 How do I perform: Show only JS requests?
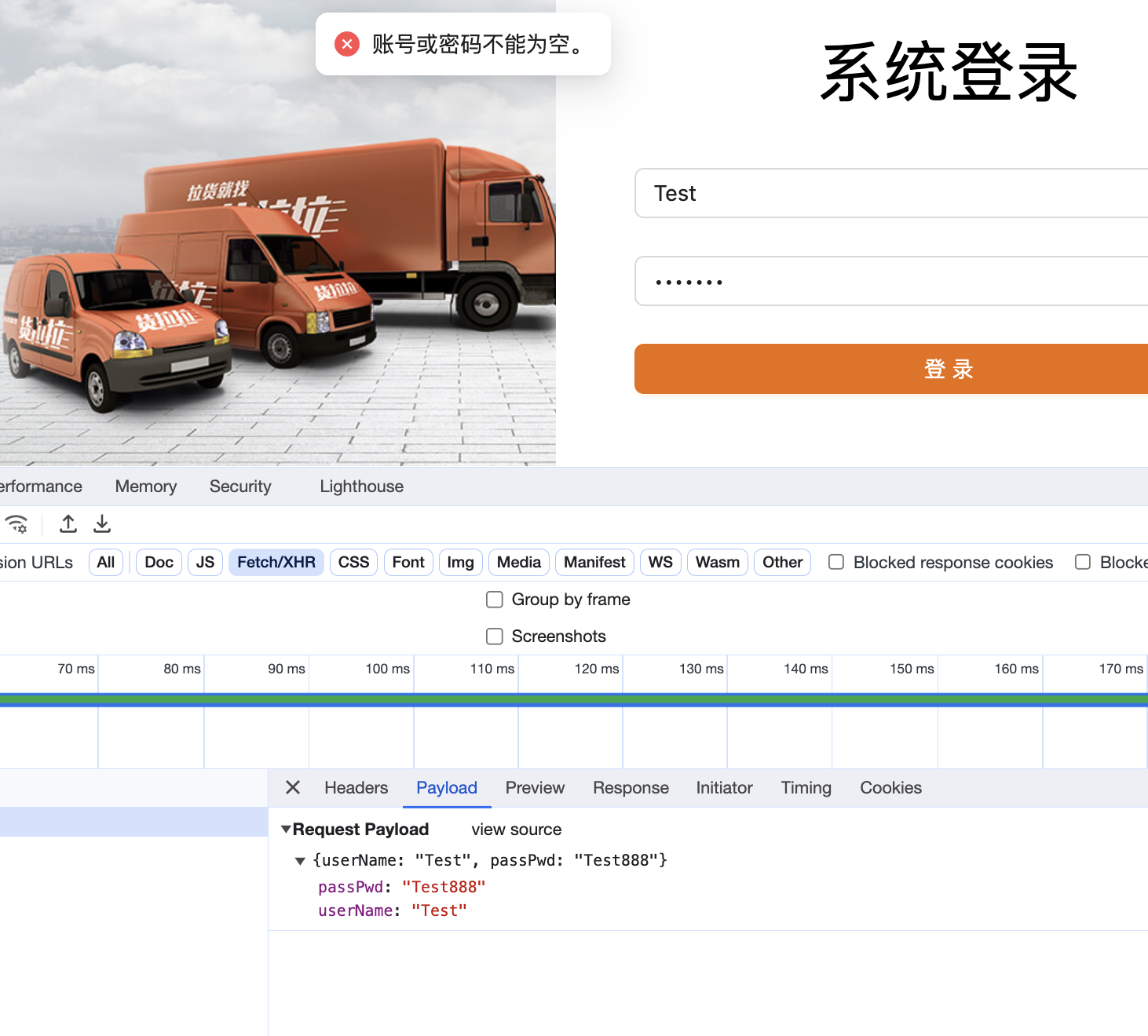(x=204, y=562)
